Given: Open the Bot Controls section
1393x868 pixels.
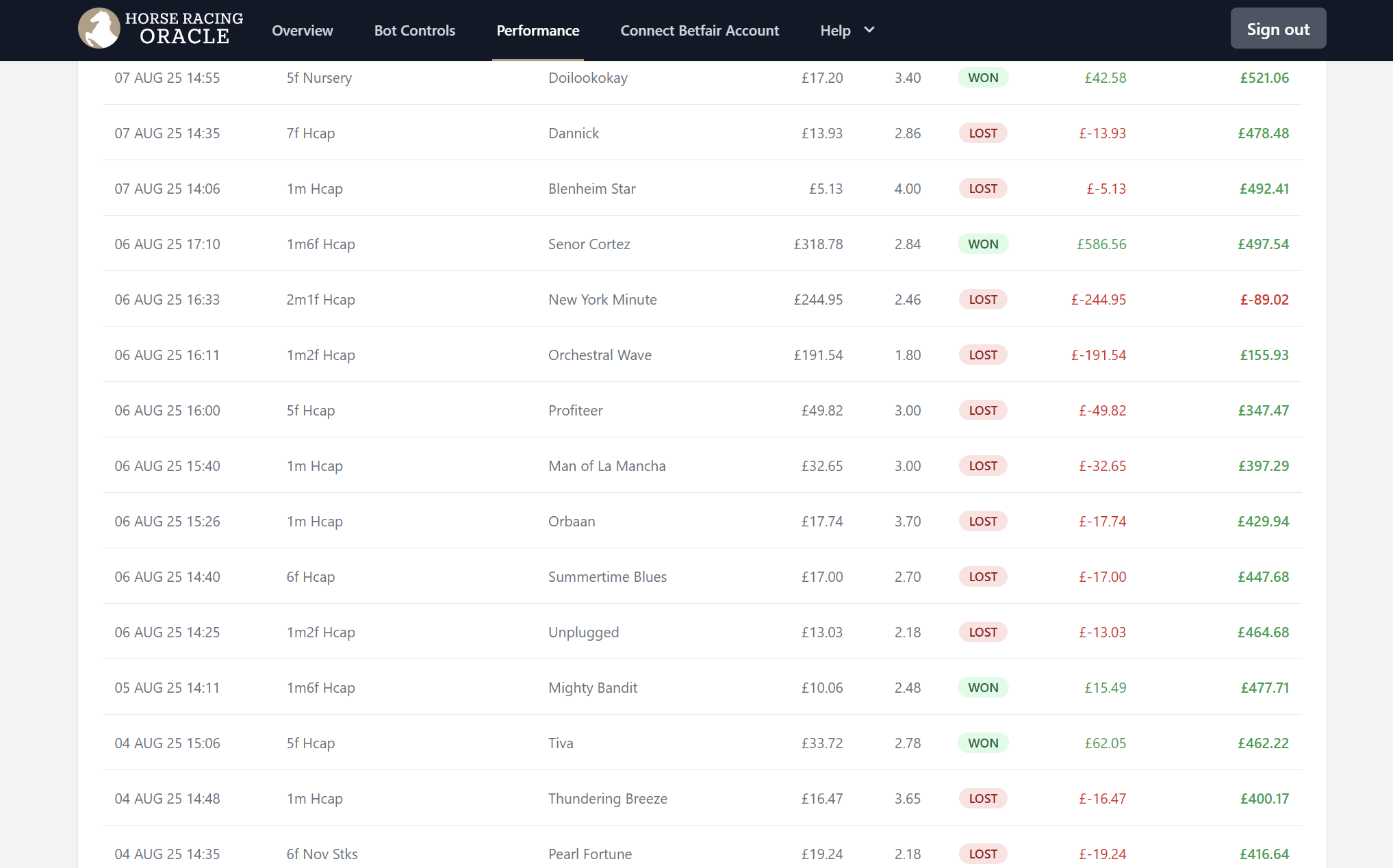Looking at the screenshot, I should [415, 30].
